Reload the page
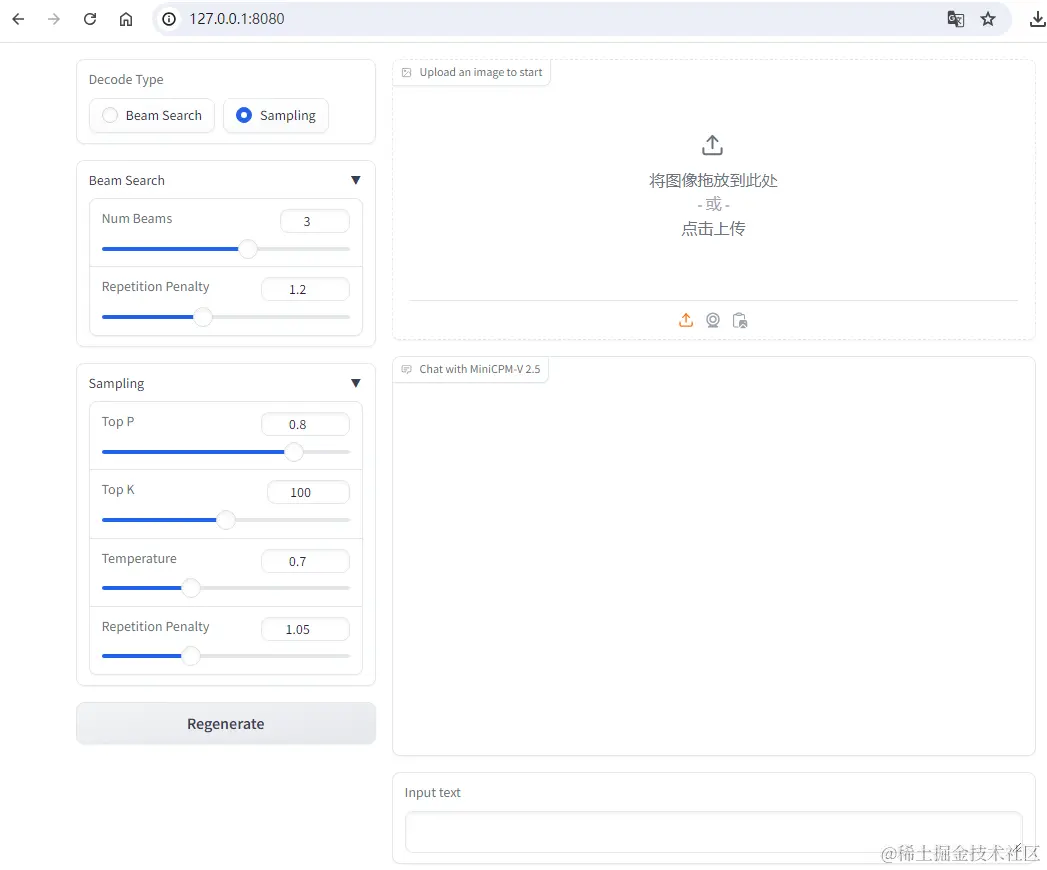The width and height of the screenshot is (1047, 870). coord(89,19)
